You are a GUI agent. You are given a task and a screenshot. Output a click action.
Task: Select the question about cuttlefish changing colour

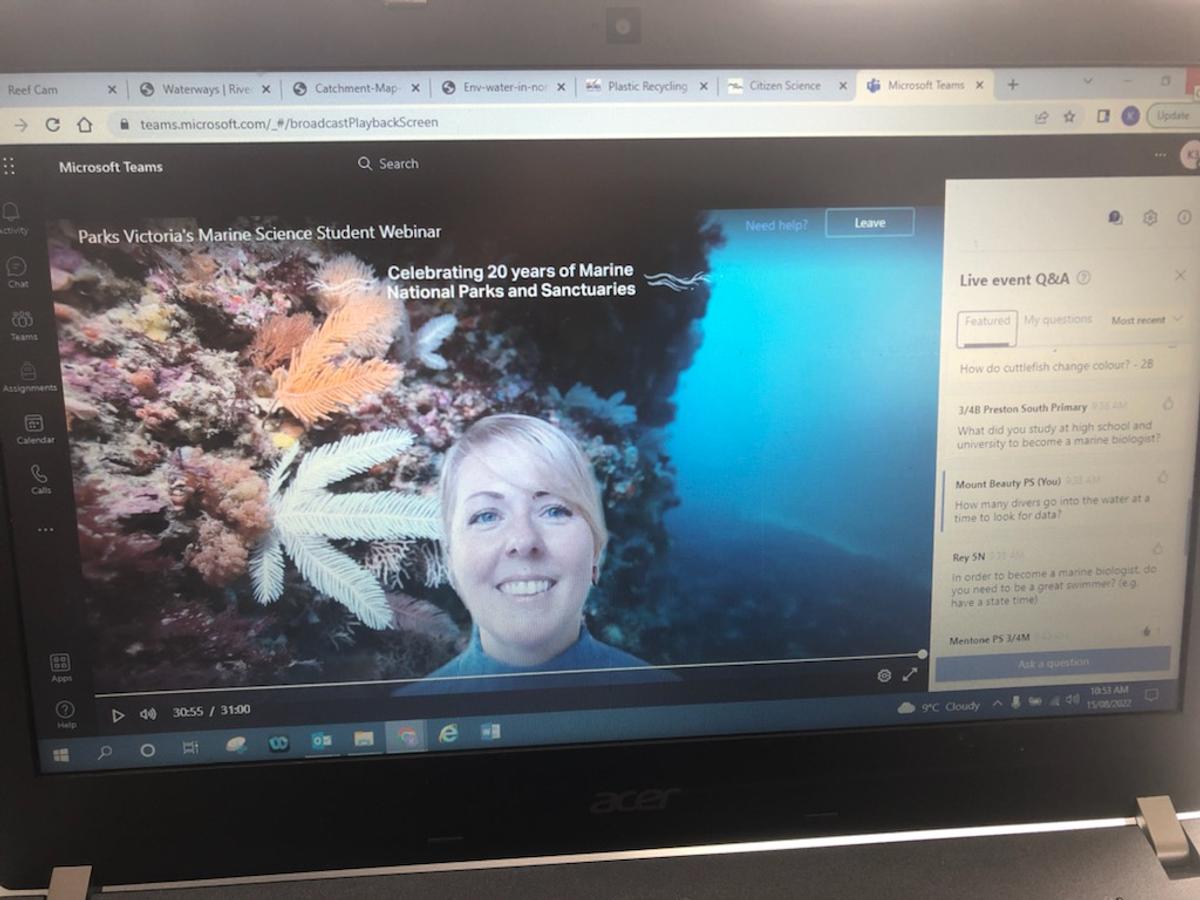click(1056, 367)
